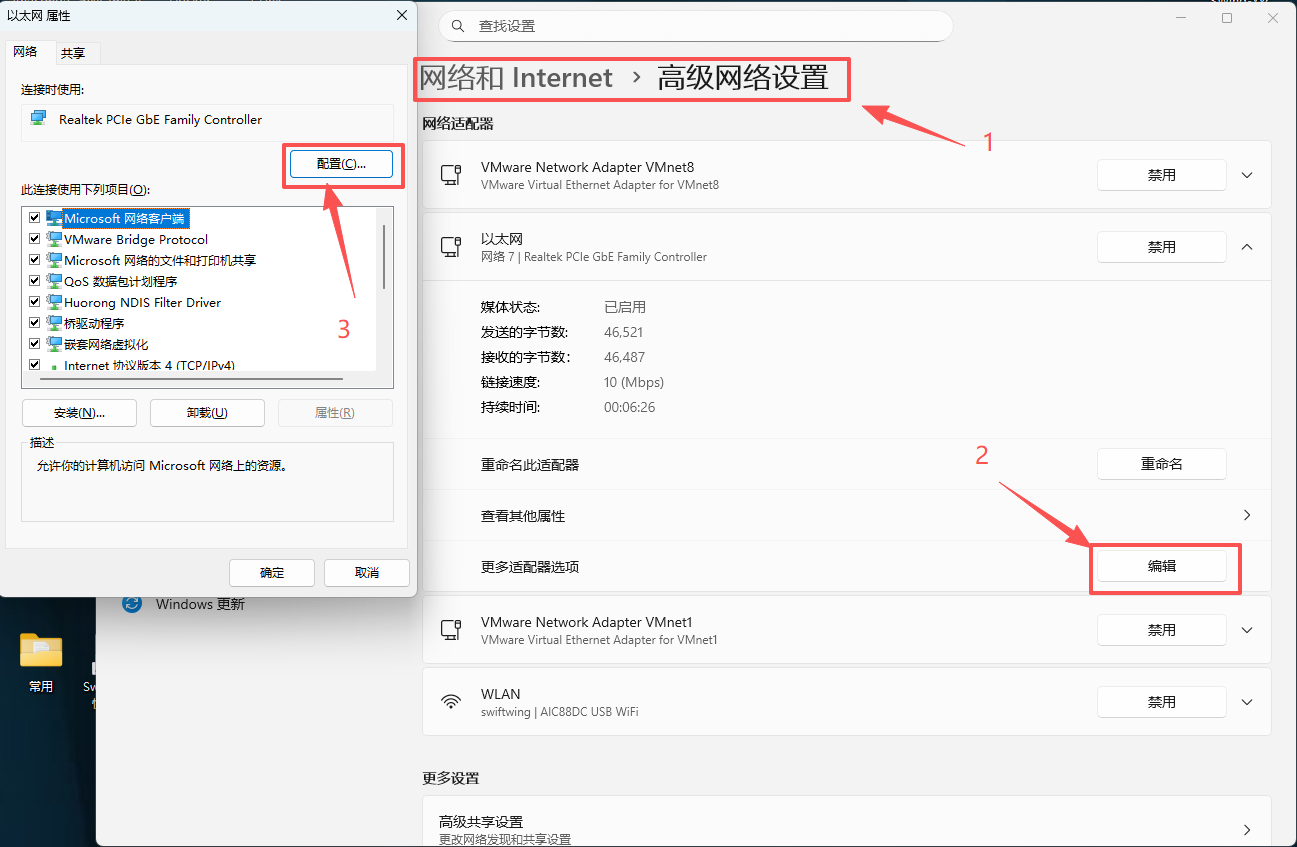The height and width of the screenshot is (847, 1297).
Task: Open 高级共享设置 via its chevron
Action: pyautogui.click(x=1247, y=830)
